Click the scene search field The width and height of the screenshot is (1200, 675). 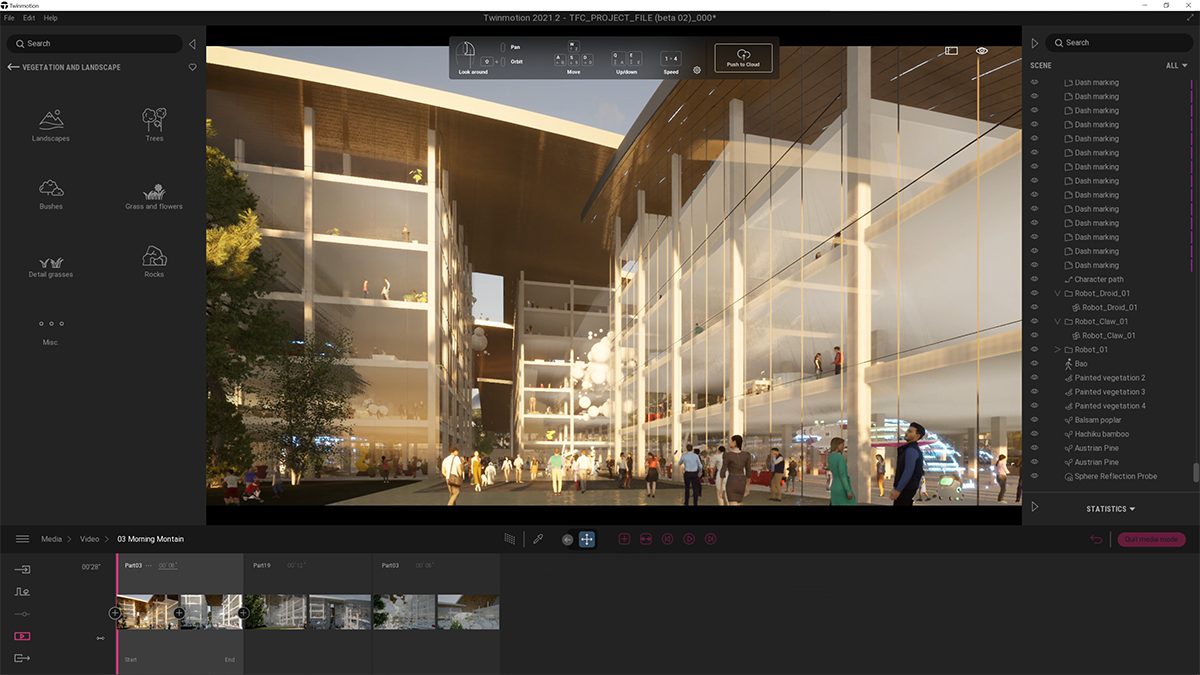click(1118, 43)
